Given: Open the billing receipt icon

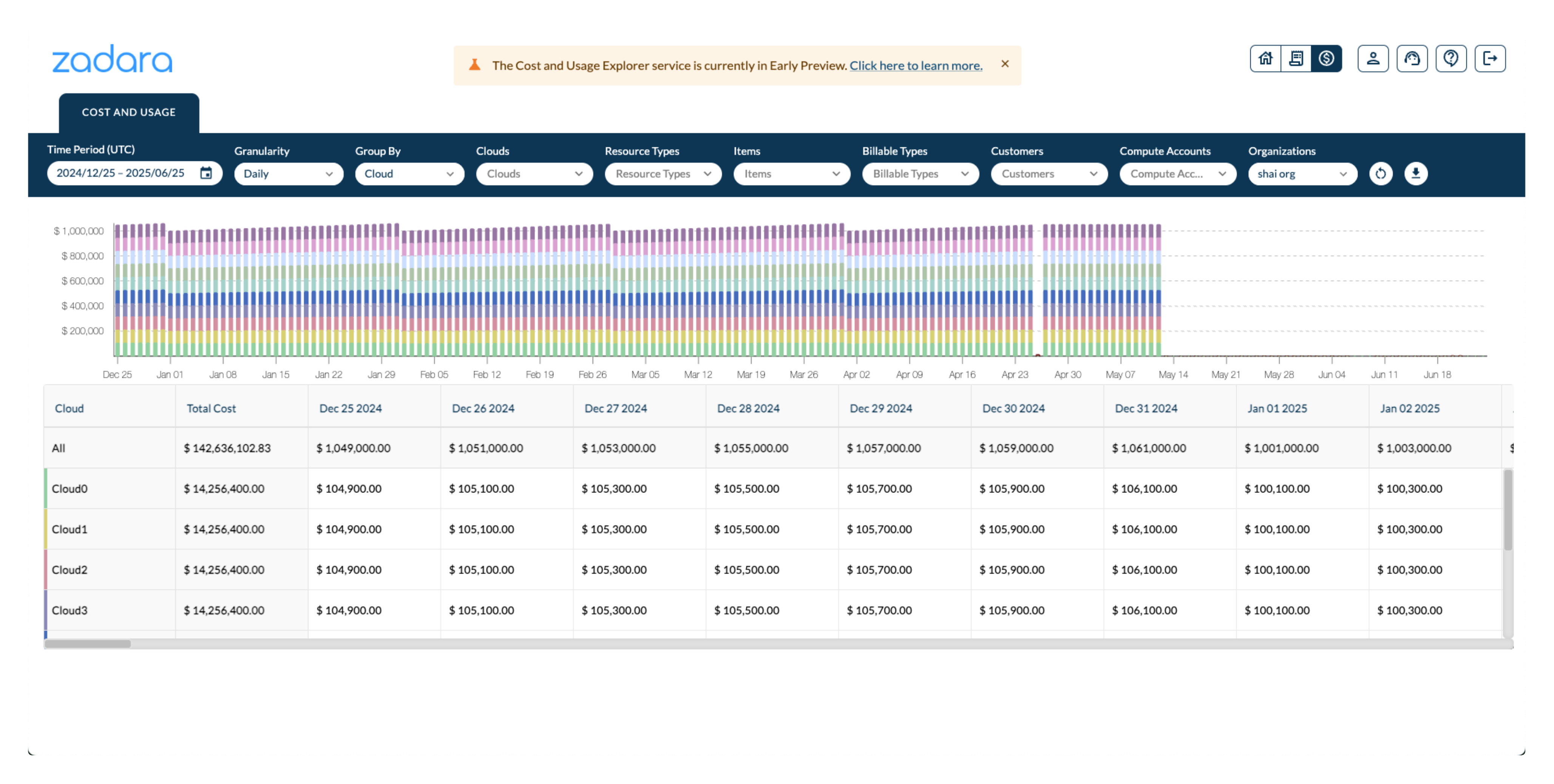Looking at the screenshot, I should point(1296,59).
